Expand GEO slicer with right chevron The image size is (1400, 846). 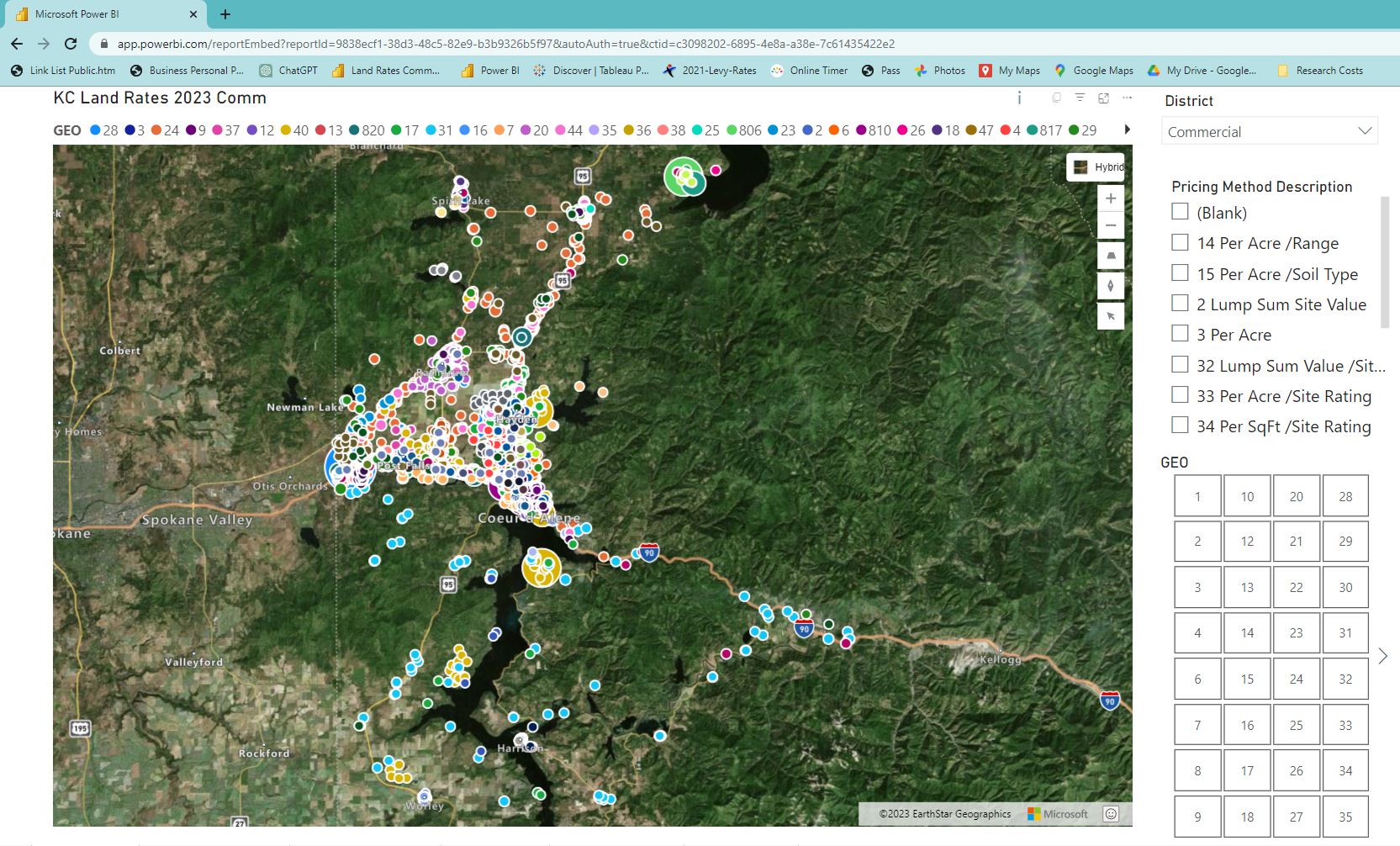(x=1382, y=656)
